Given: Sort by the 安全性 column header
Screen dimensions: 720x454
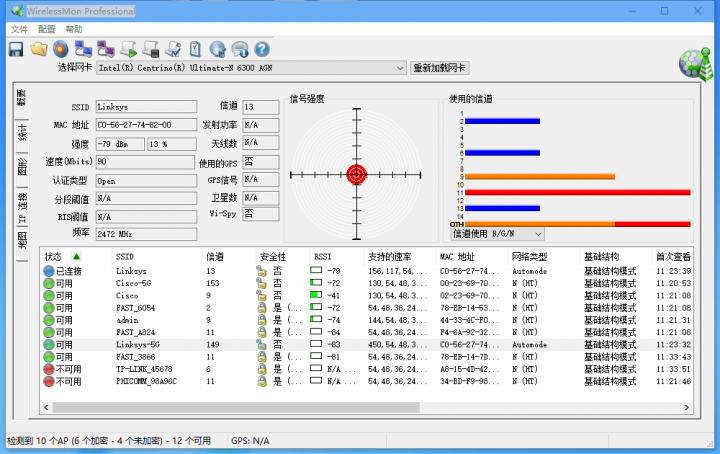Looking at the screenshot, I should click(x=273, y=257).
